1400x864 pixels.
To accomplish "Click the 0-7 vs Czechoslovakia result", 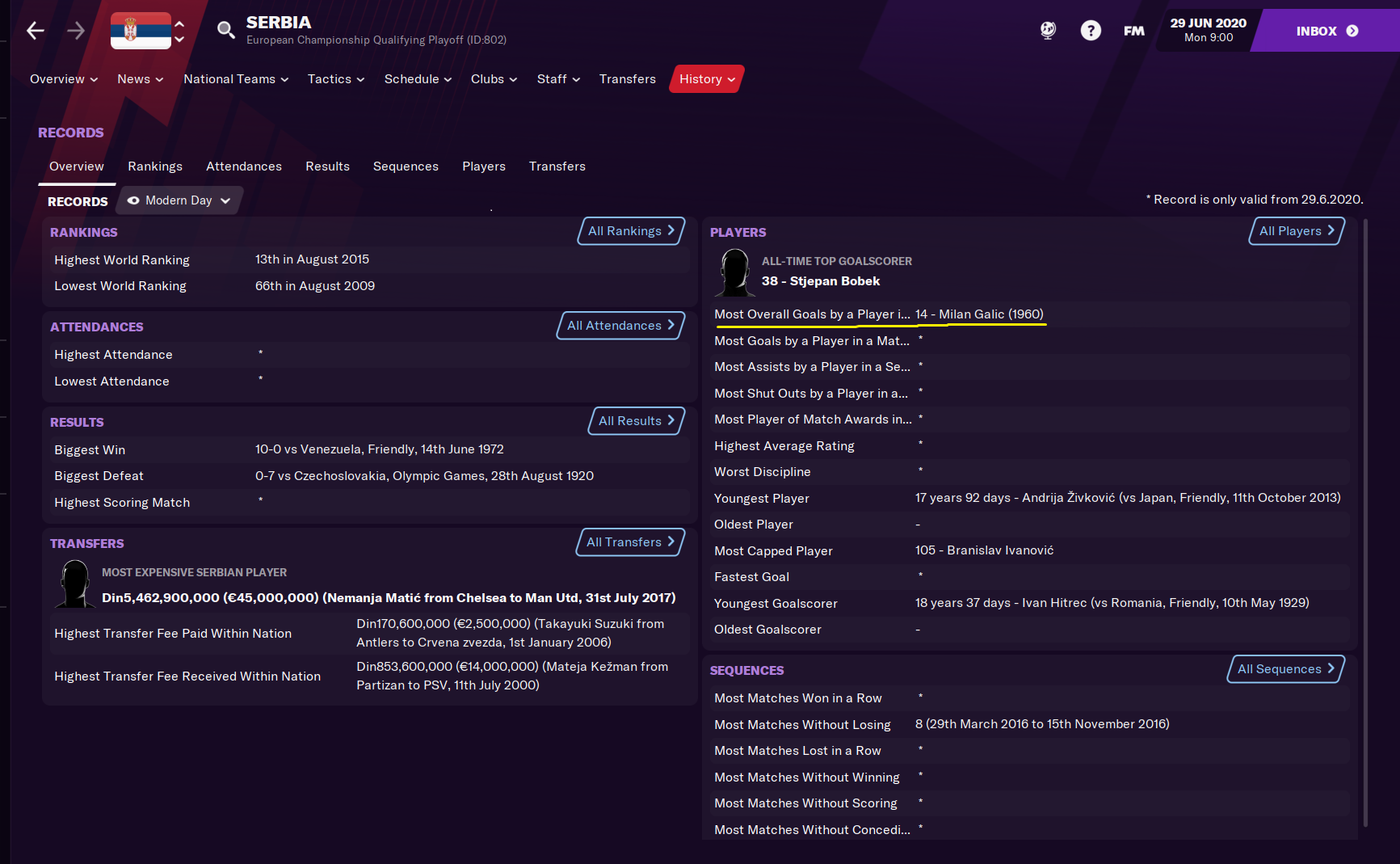I will tap(424, 476).
